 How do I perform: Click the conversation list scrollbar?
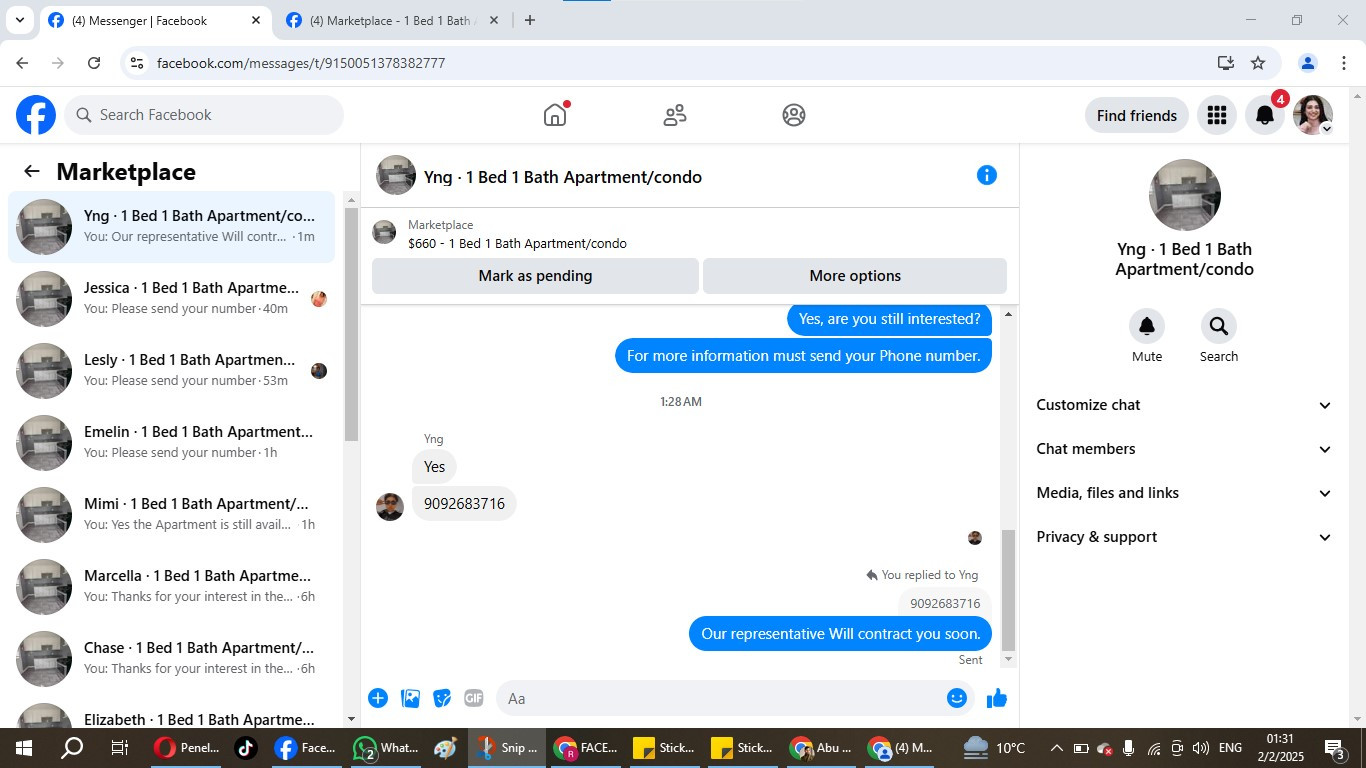(x=351, y=325)
